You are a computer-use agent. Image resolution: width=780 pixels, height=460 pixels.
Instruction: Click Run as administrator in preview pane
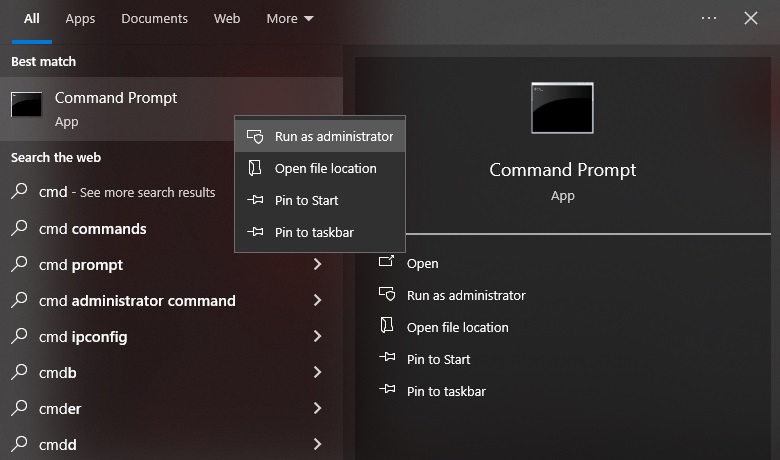point(466,295)
